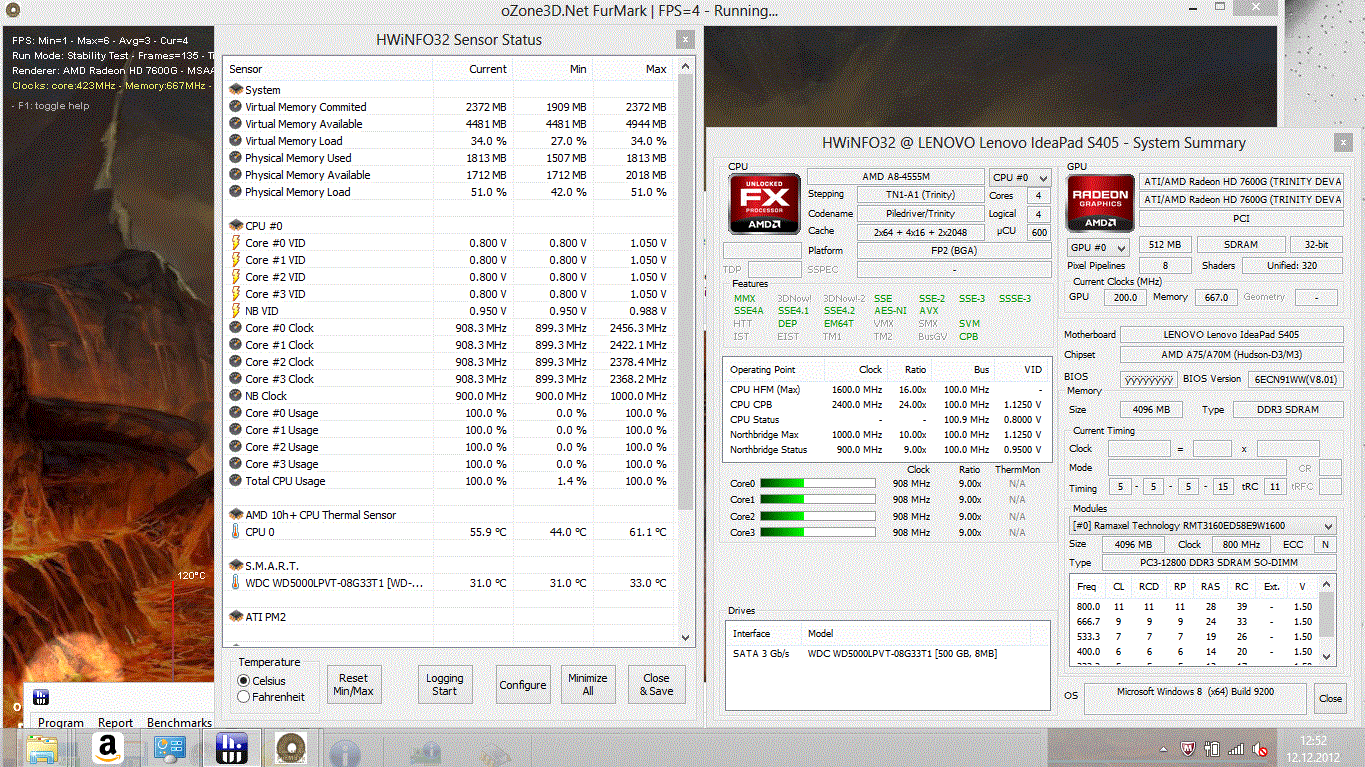Click the Reset Min/Max button
Image resolution: width=1365 pixels, height=767 pixels.
coord(354,685)
